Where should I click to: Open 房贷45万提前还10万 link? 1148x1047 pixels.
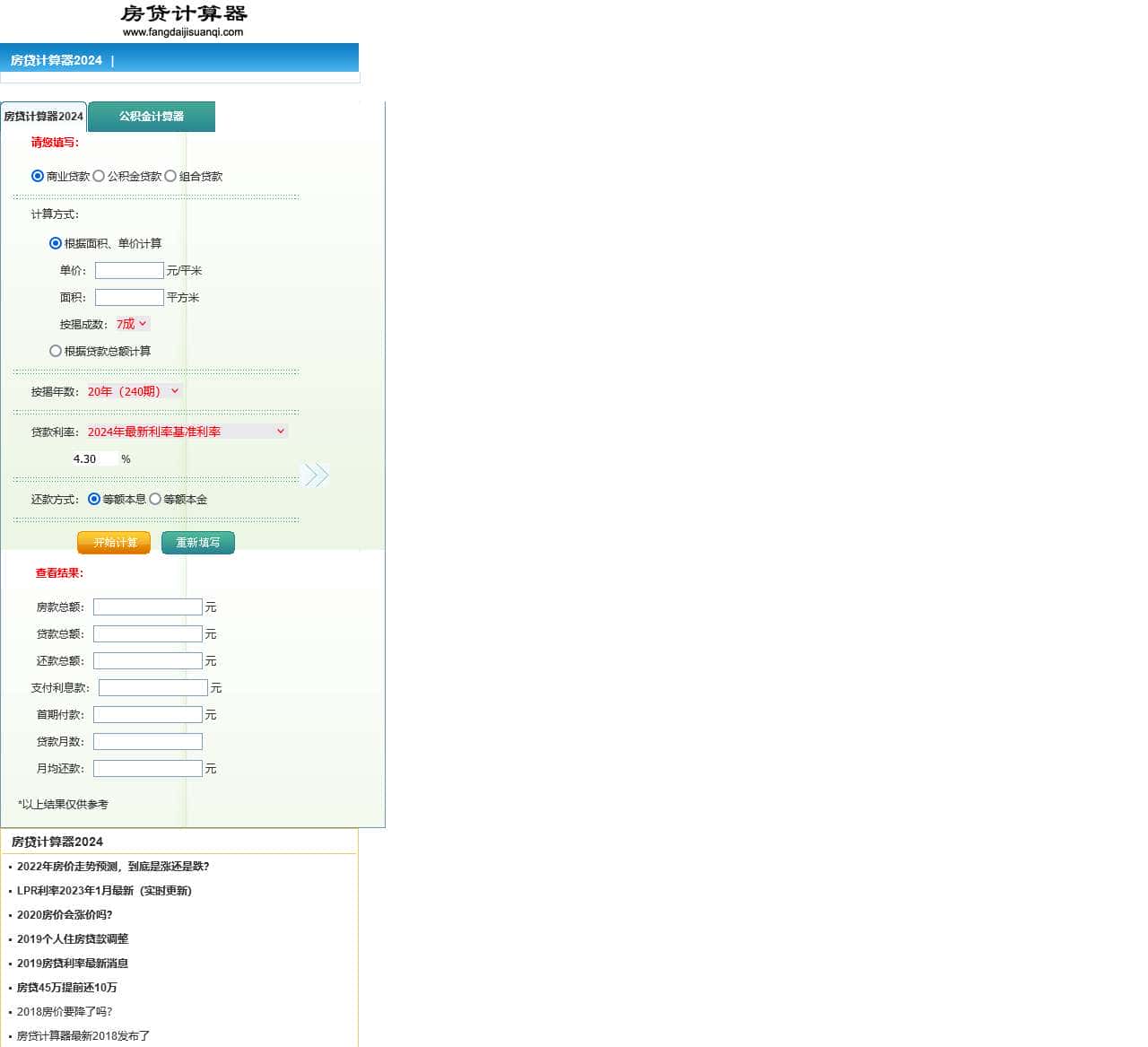pos(67,988)
